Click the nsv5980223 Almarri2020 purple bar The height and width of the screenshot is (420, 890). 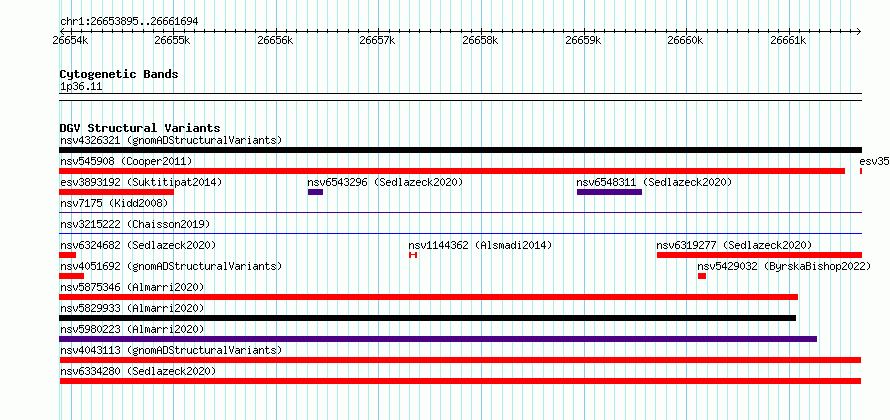tap(438, 339)
